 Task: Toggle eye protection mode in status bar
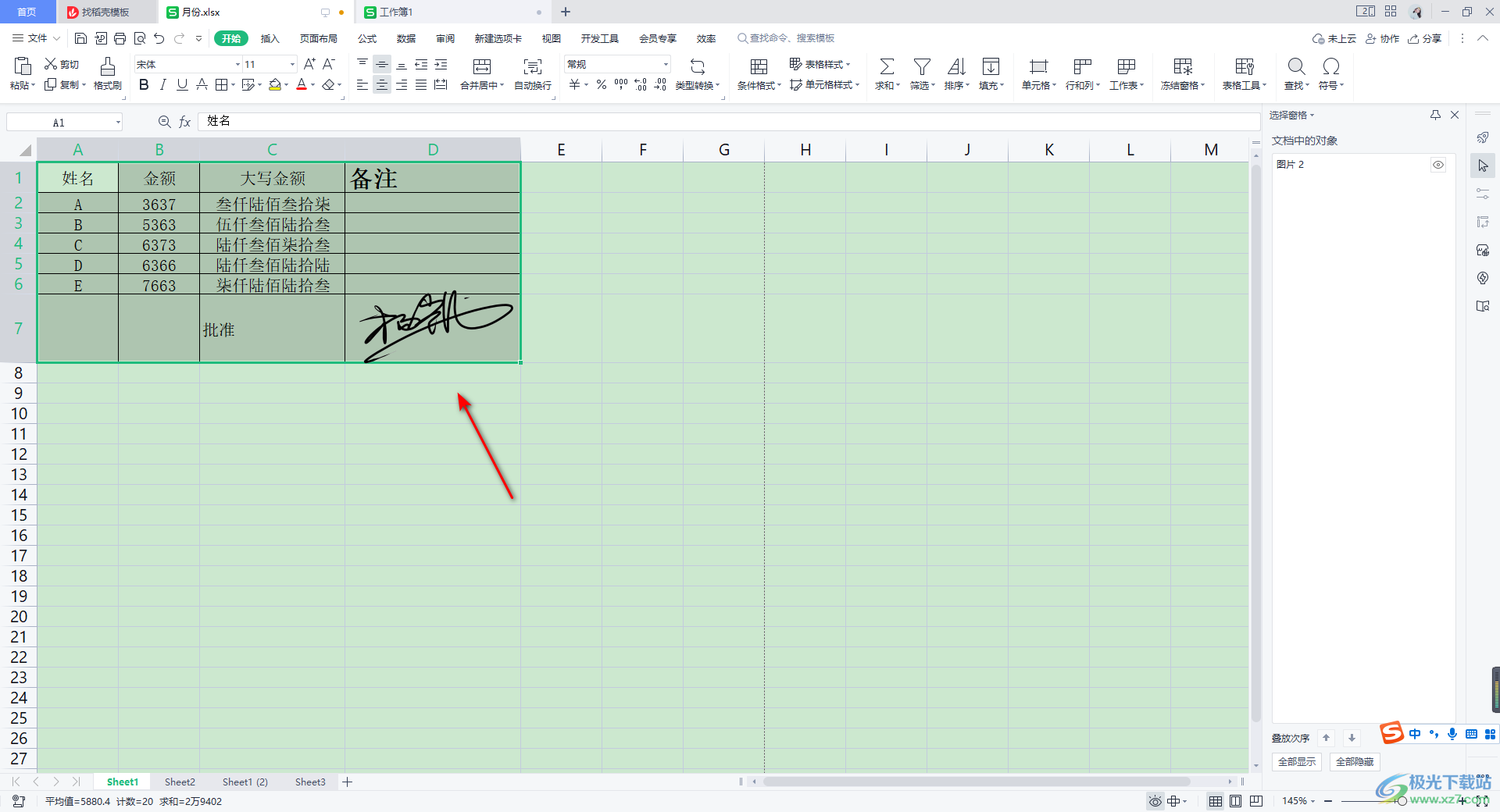[1155, 801]
